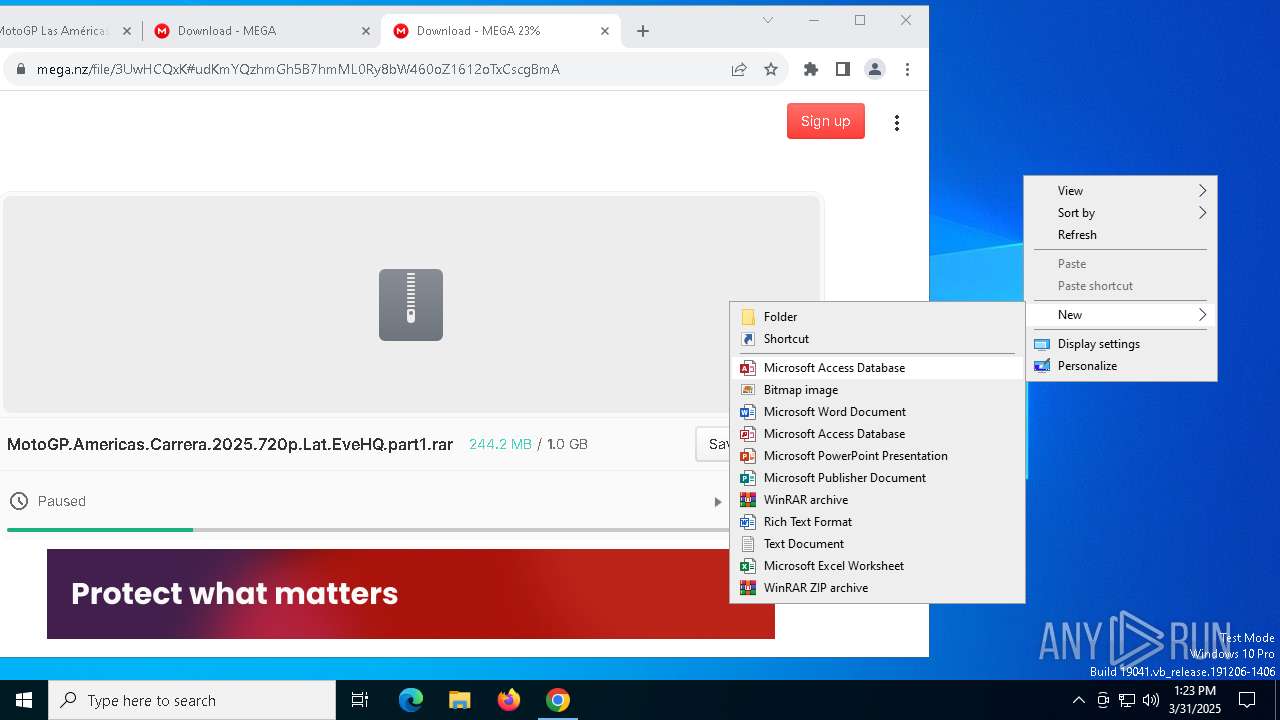Image resolution: width=1280 pixels, height=720 pixels.
Task: Expand the View submenu
Action: tap(1120, 191)
